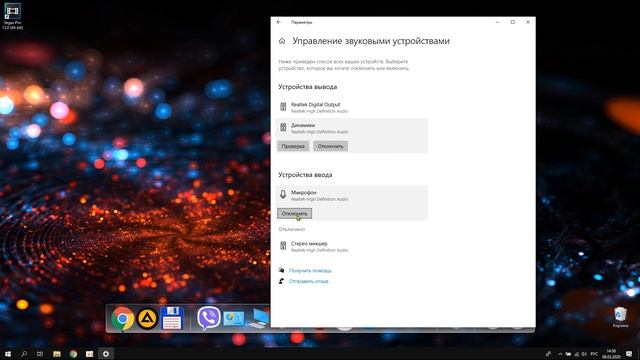Open the Vegas Pro desktop shortcut
Screen dimensions: 640x360
pyautogui.click(x=12, y=16)
